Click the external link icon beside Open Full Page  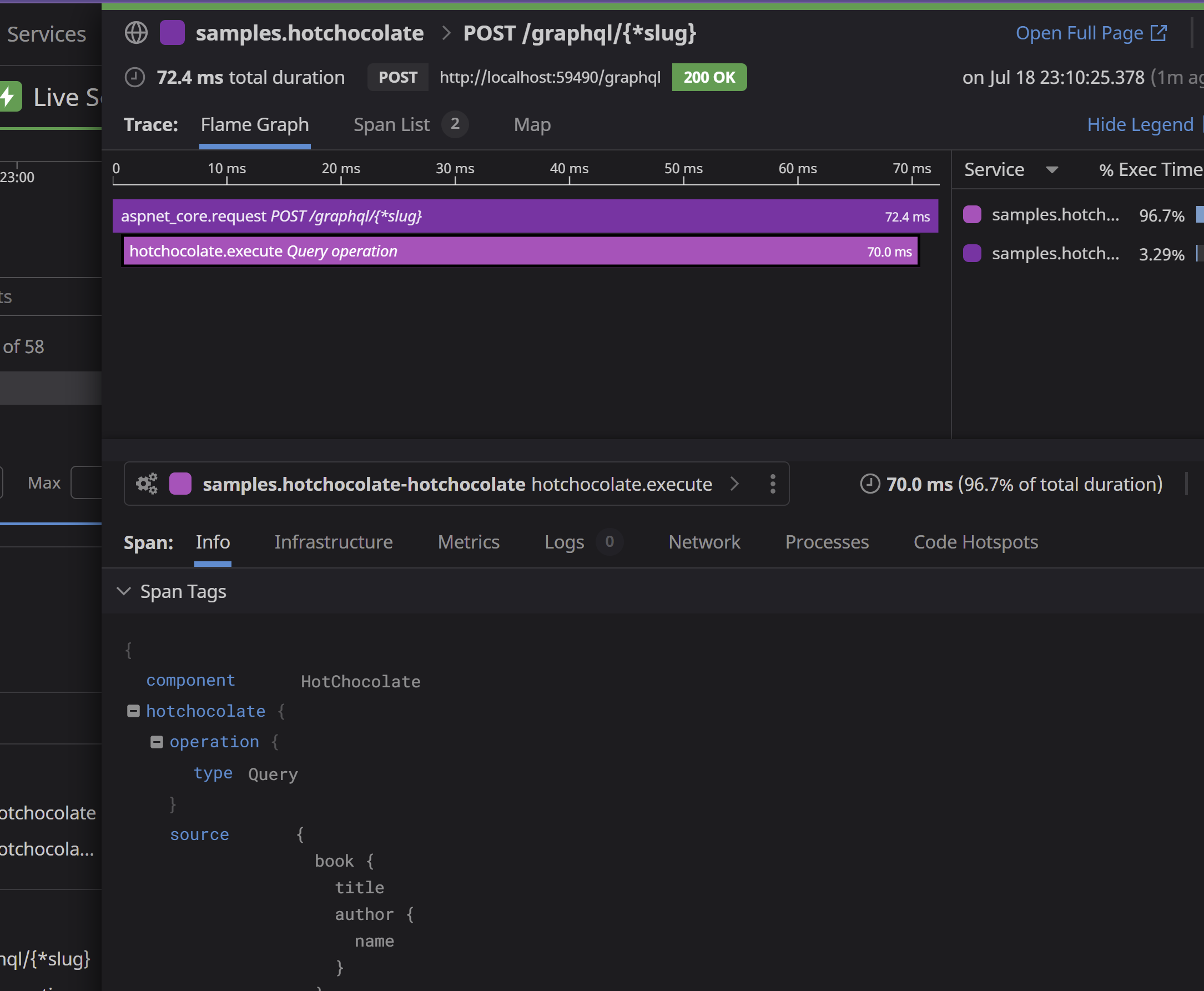(1158, 33)
